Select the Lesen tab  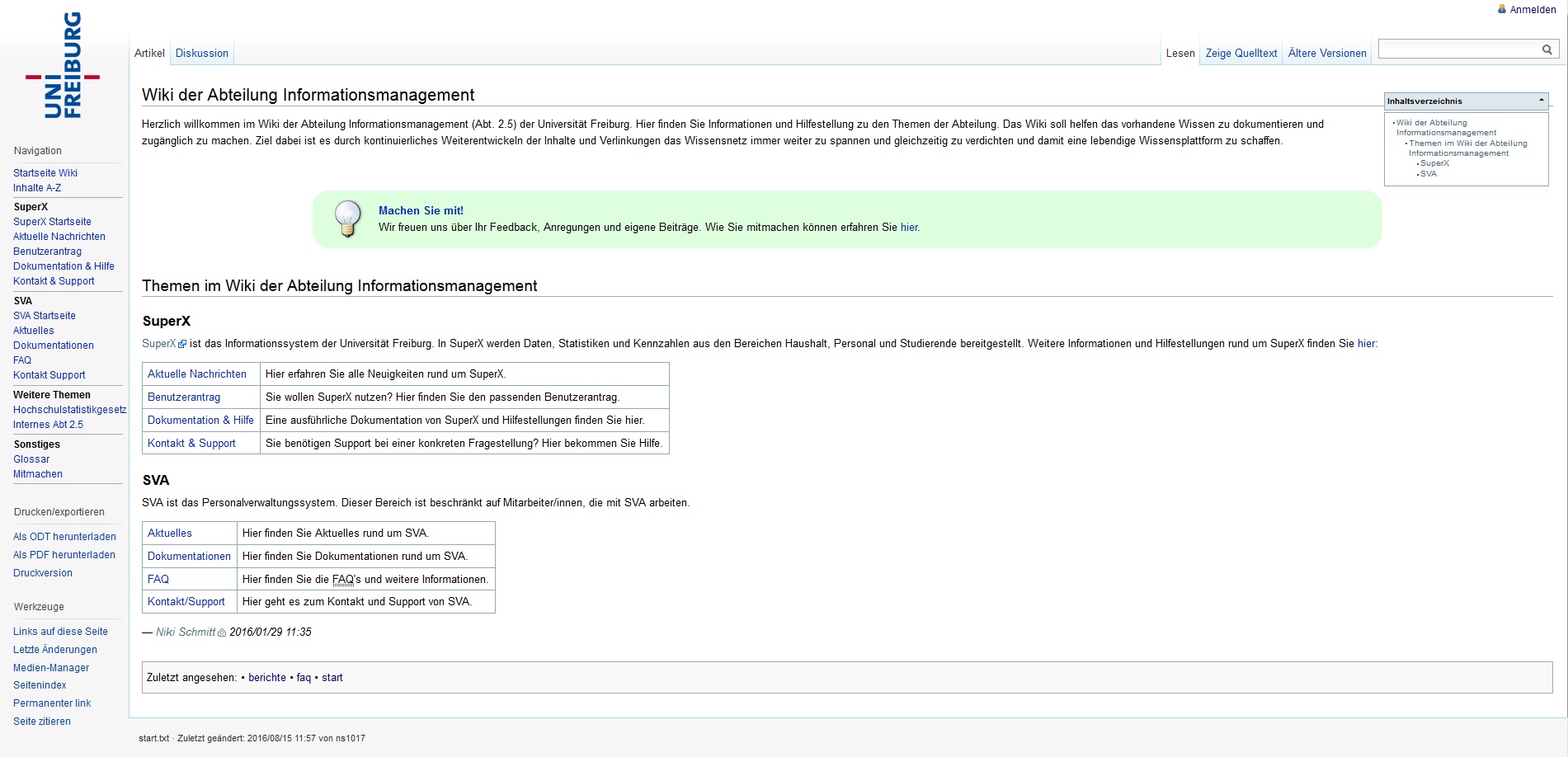[1180, 53]
